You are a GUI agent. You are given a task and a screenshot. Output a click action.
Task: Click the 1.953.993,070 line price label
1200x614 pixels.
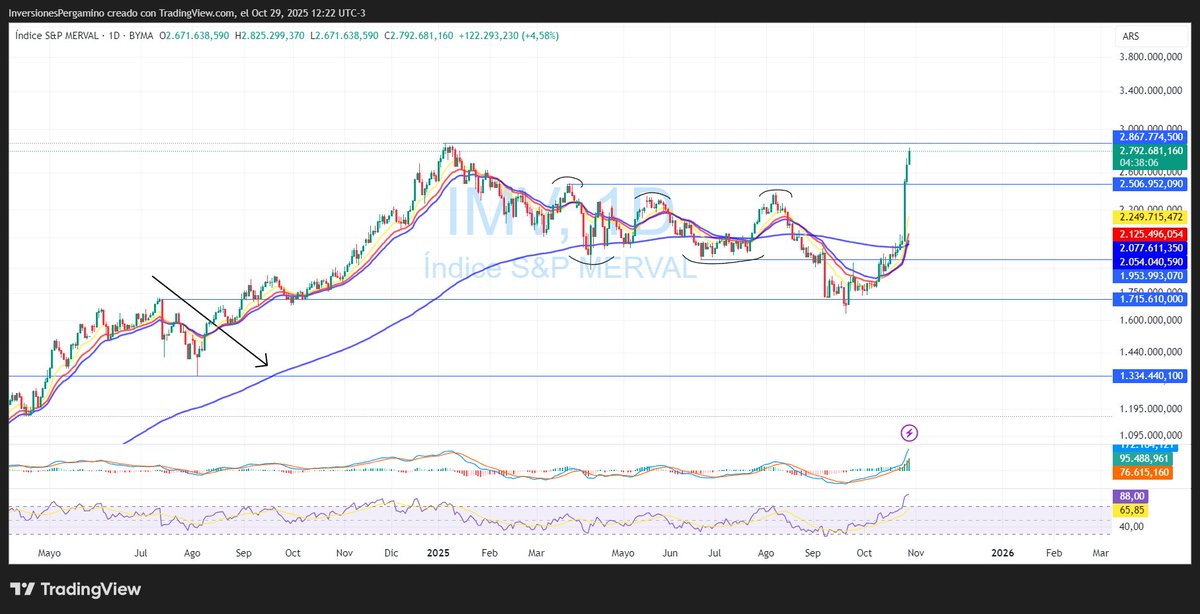tap(1150, 275)
